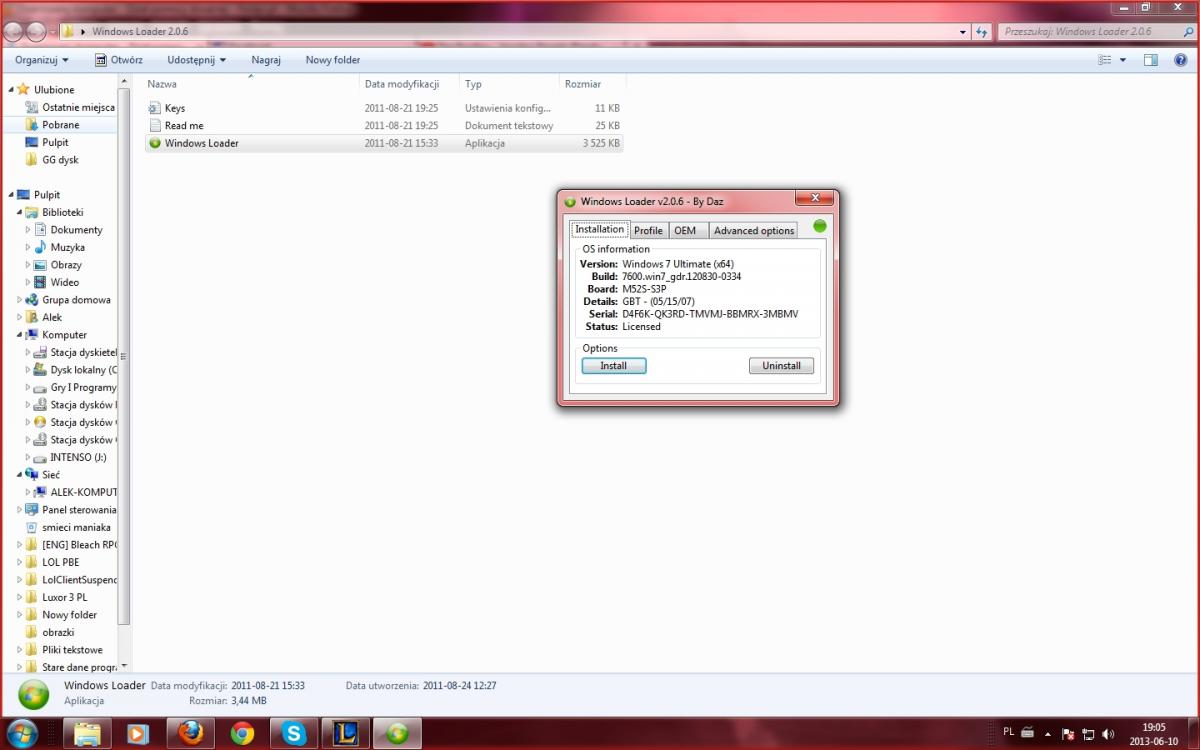Screen dimensions: 1200x750
Task: Select the Read me document icon
Action: coord(154,125)
